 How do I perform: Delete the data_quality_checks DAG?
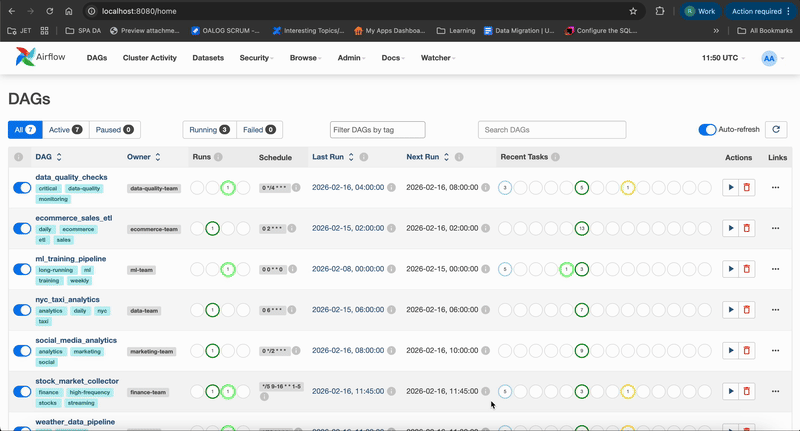coord(746,187)
